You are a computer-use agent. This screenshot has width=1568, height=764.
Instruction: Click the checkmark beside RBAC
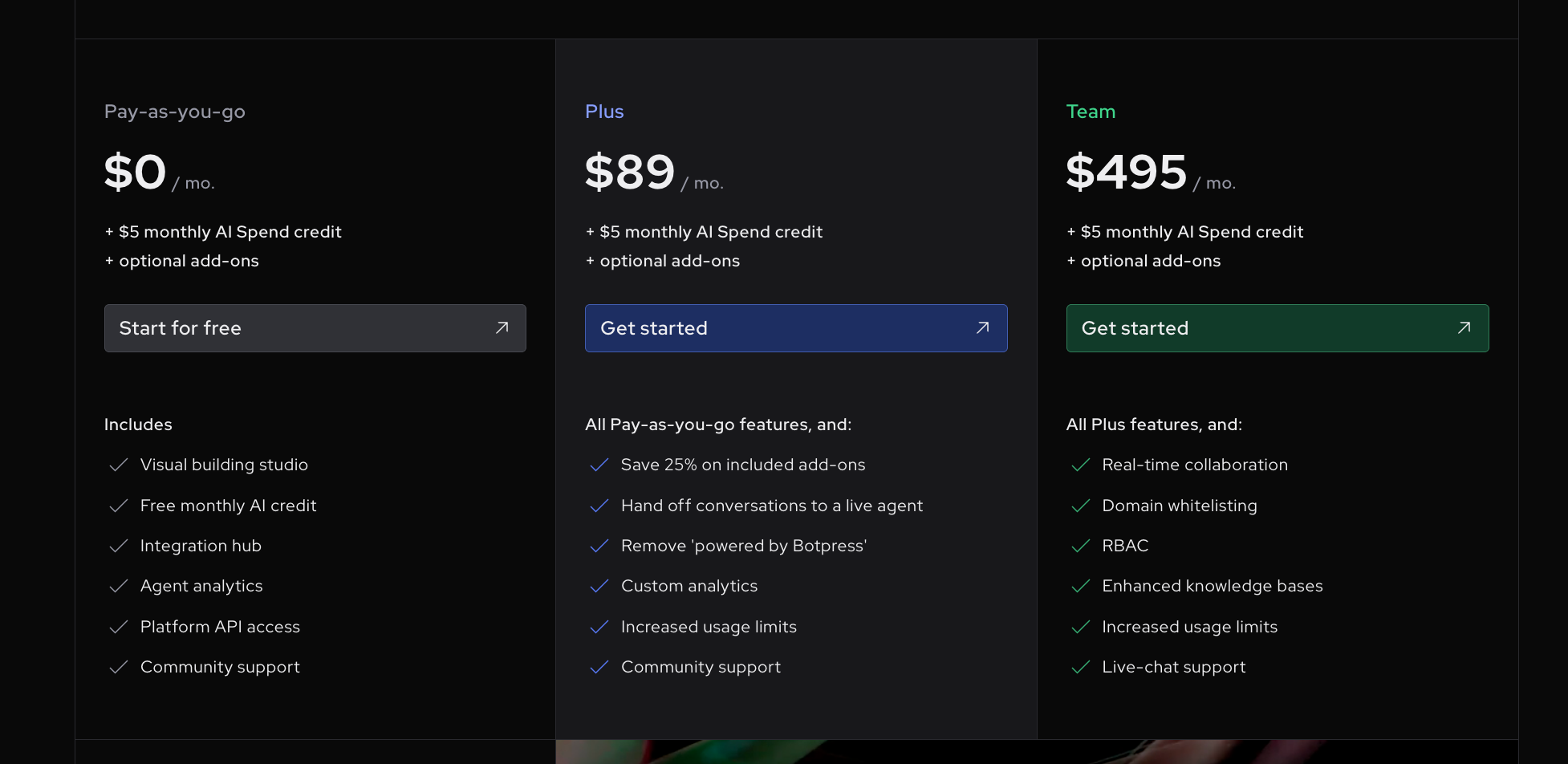[1080, 547]
